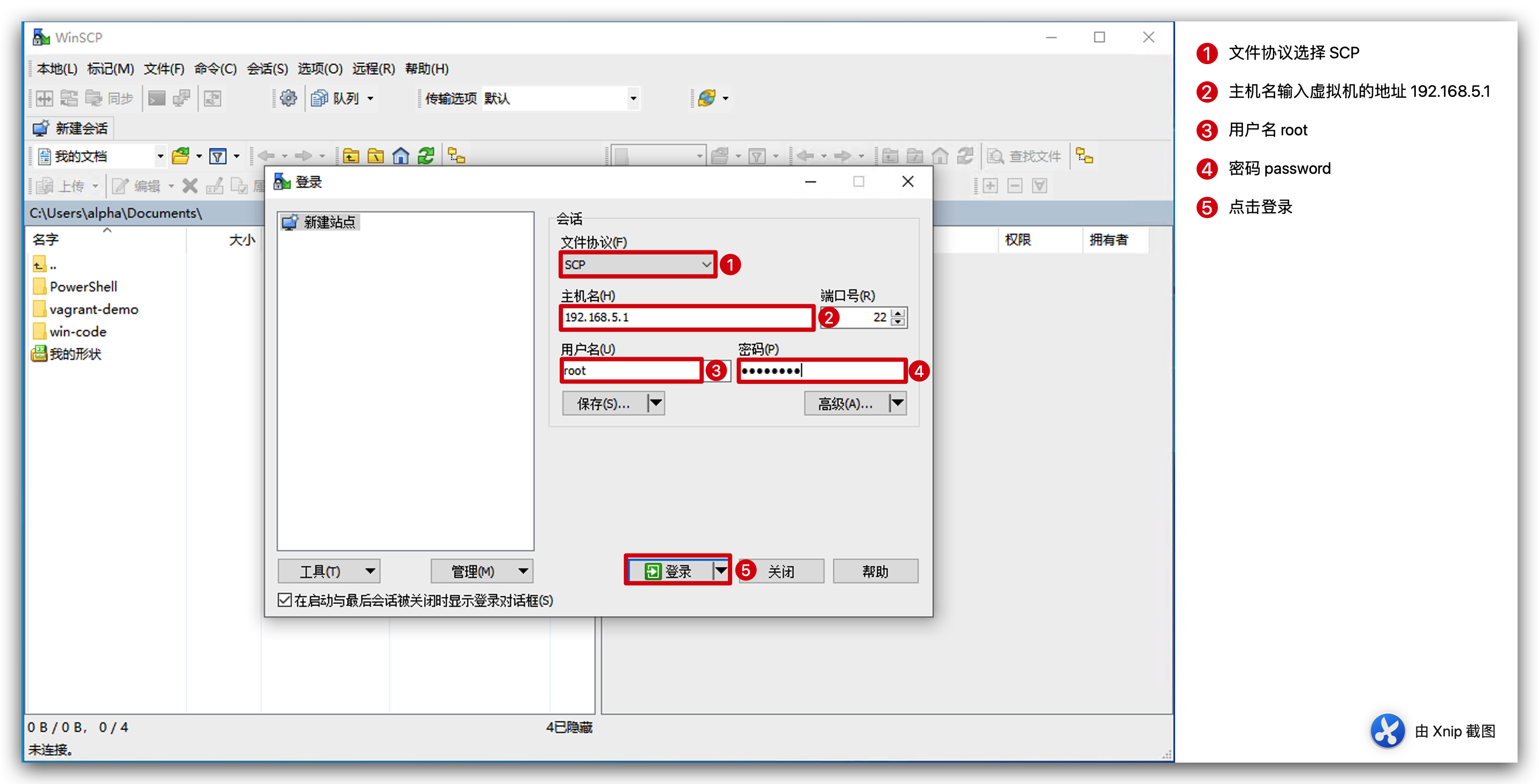
Task: Go to local root directory folder icon
Action: [x=376, y=157]
